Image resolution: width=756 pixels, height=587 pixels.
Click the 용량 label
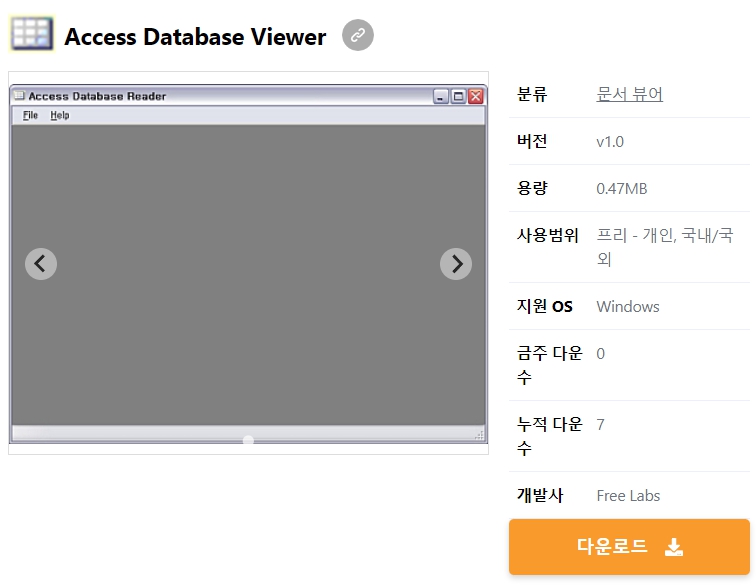click(532, 188)
